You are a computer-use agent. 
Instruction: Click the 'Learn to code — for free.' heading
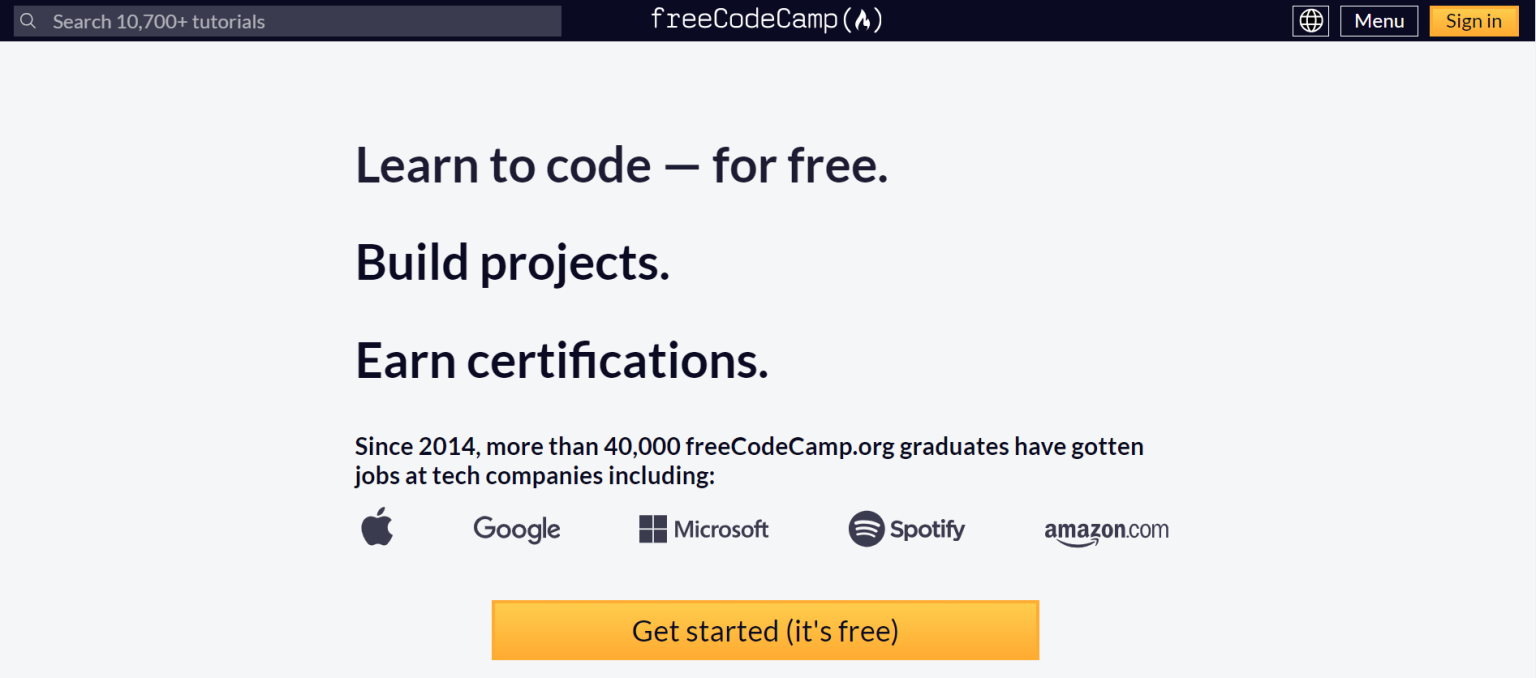pyautogui.click(x=621, y=163)
